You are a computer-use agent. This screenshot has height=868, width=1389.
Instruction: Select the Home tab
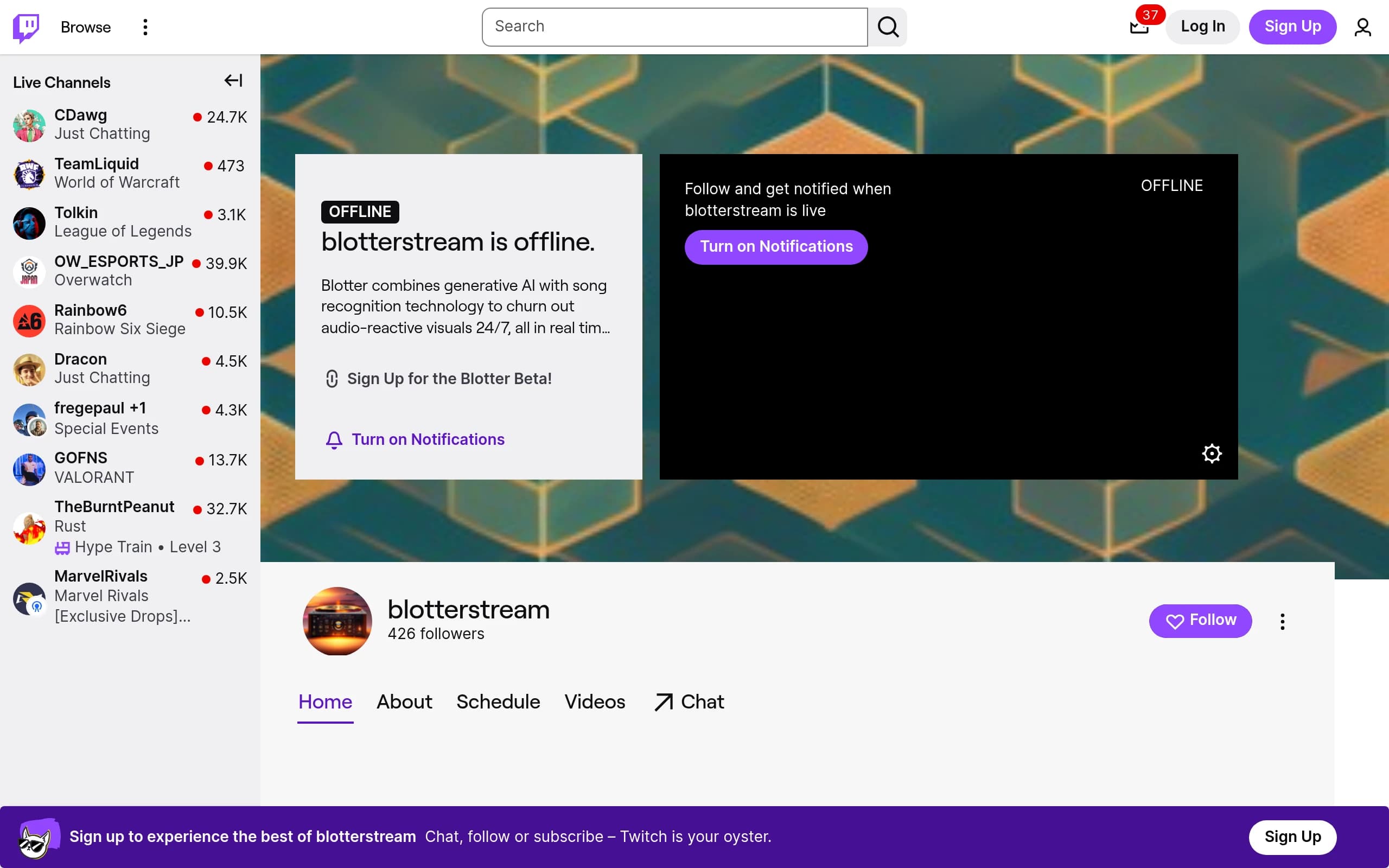[326, 702]
